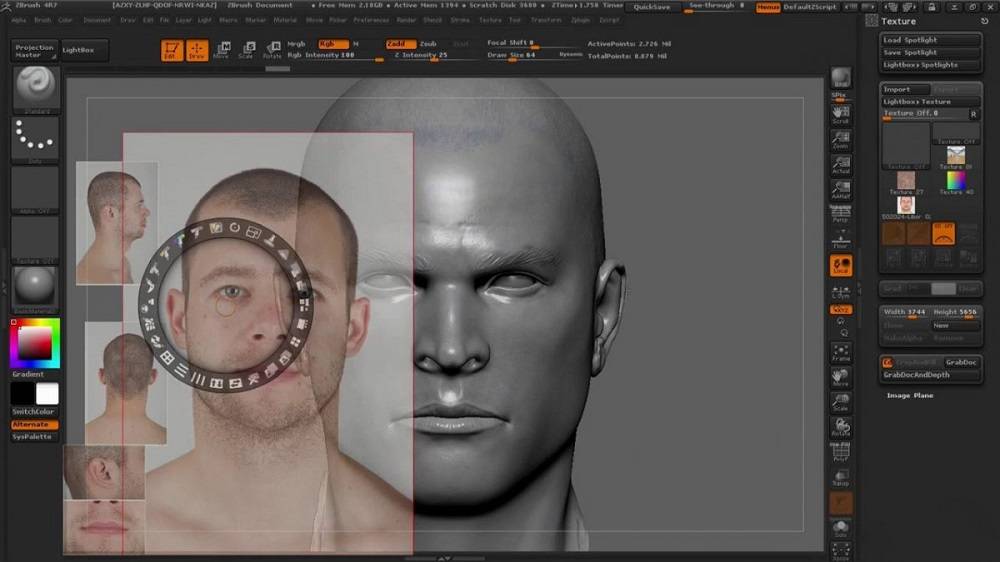Click the Frame icon in right shelf
The height and width of the screenshot is (562, 1000).
coord(841,352)
